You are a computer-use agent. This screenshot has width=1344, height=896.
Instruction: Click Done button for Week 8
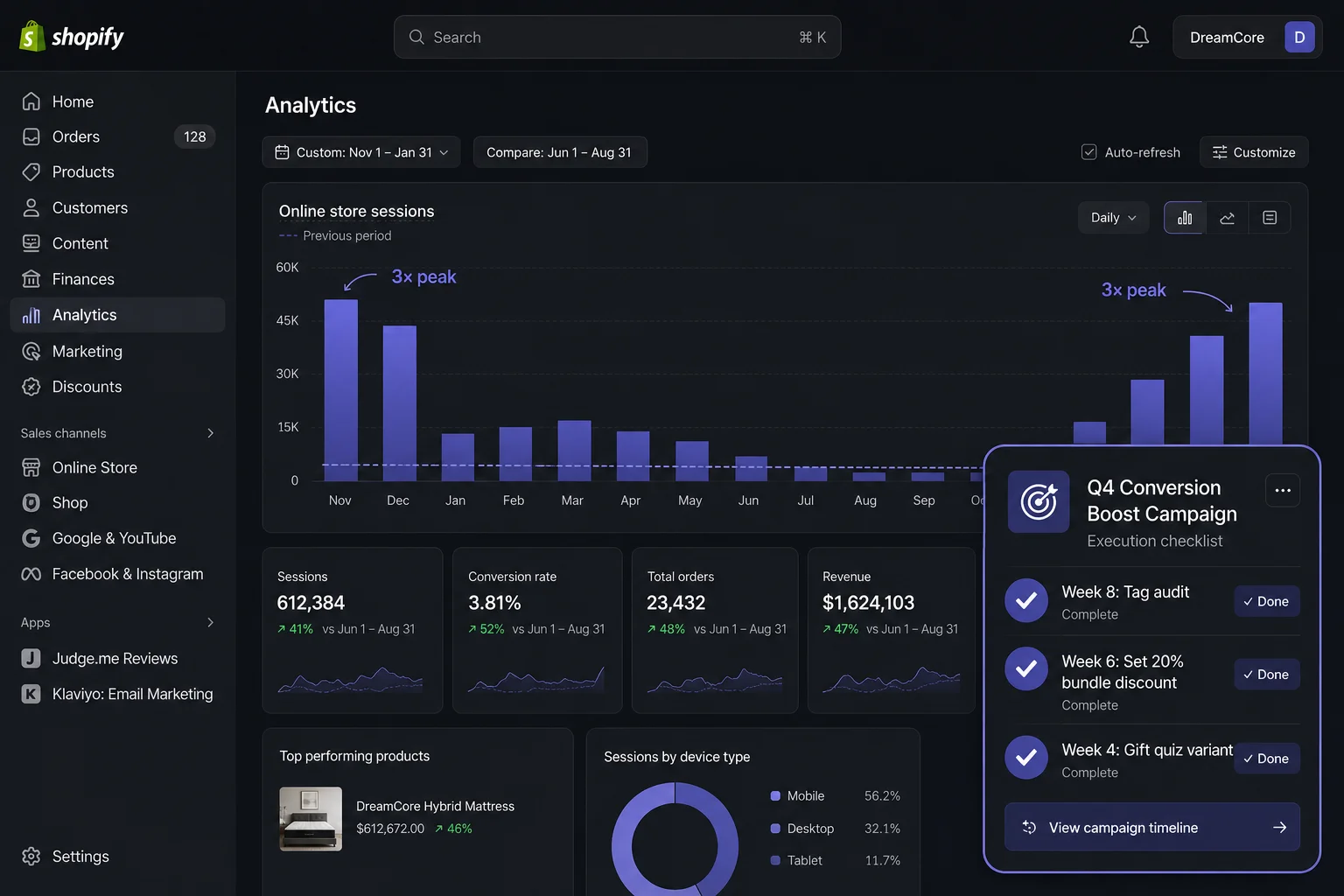1266,601
